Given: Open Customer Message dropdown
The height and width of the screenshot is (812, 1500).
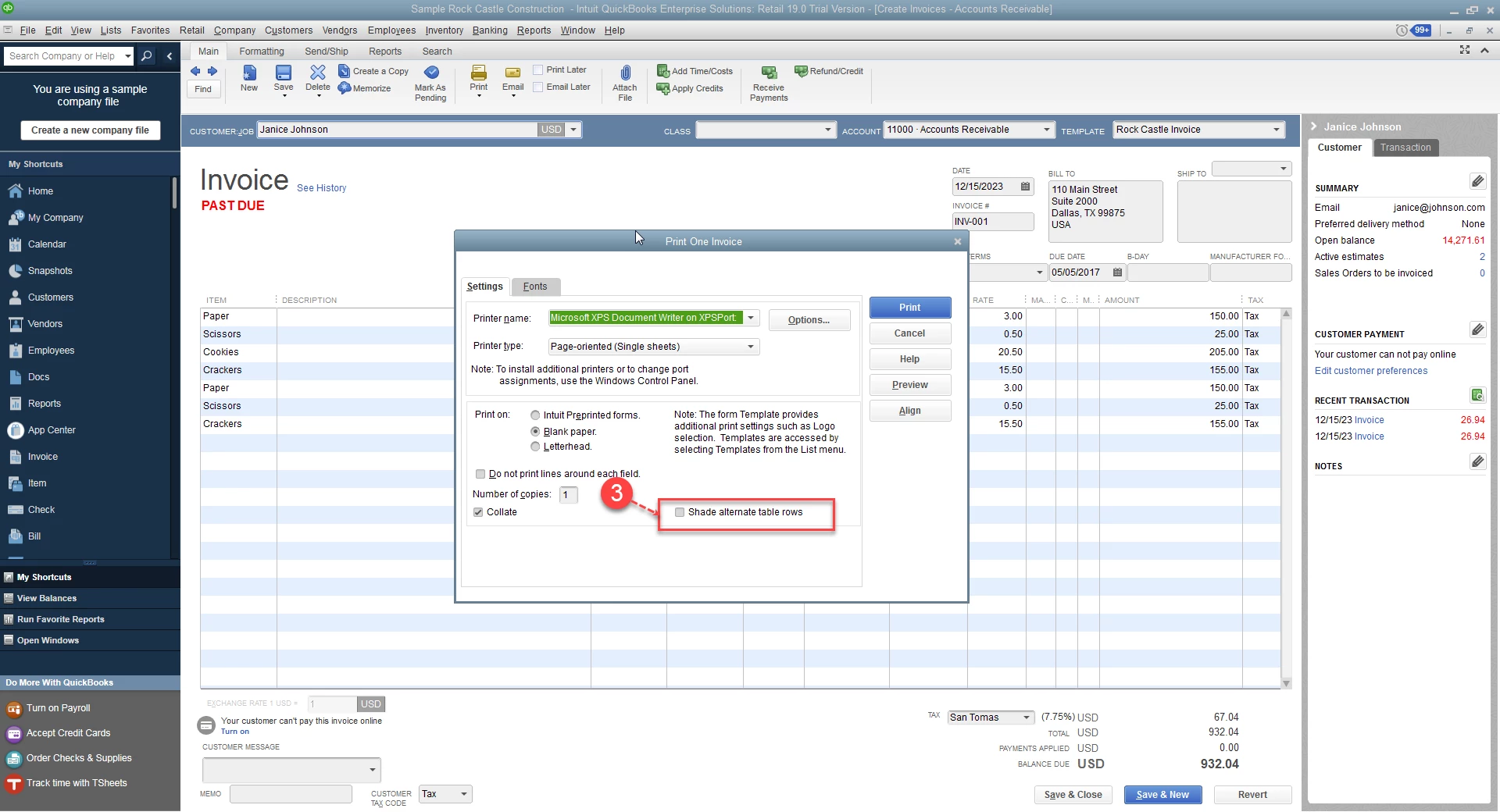Looking at the screenshot, I should coord(373,770).
